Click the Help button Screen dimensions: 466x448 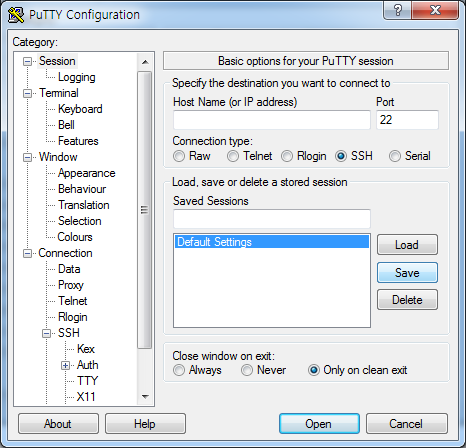(x=145, y=424)
